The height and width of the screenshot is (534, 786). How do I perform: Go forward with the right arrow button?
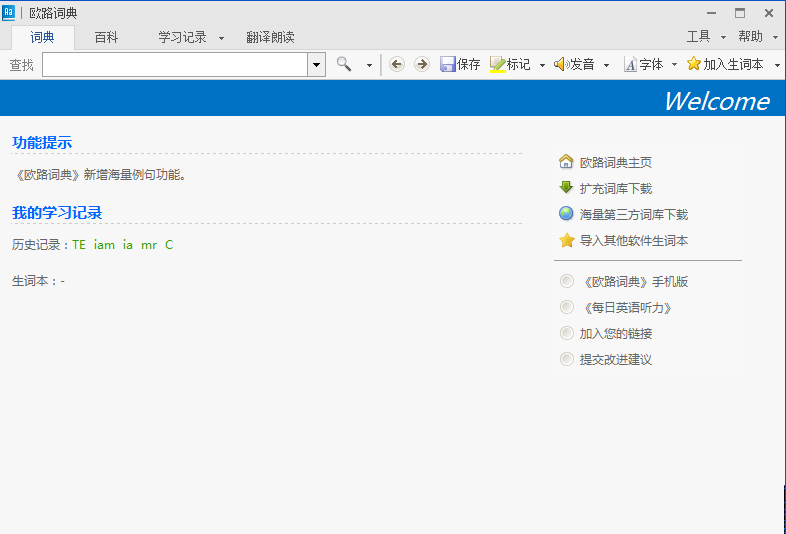[422, 64]
